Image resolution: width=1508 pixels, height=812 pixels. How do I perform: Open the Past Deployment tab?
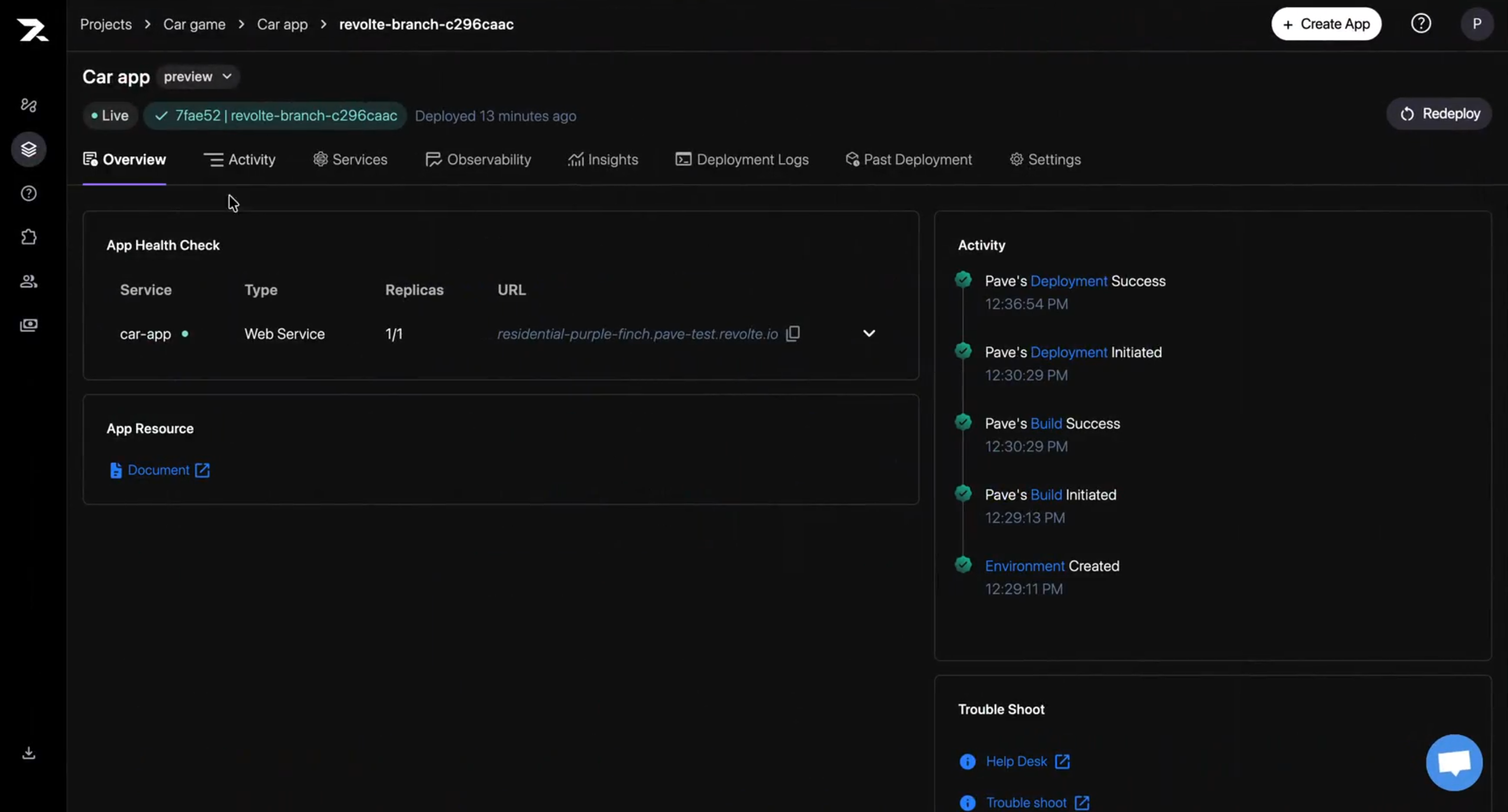point(909,159)
